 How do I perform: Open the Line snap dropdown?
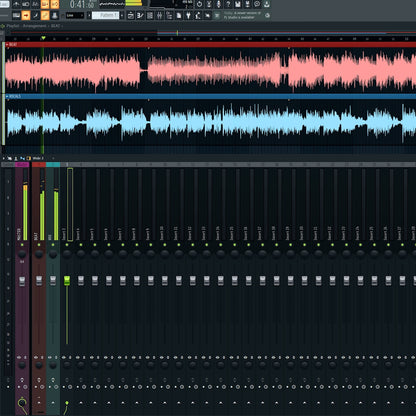coord(75,15)
